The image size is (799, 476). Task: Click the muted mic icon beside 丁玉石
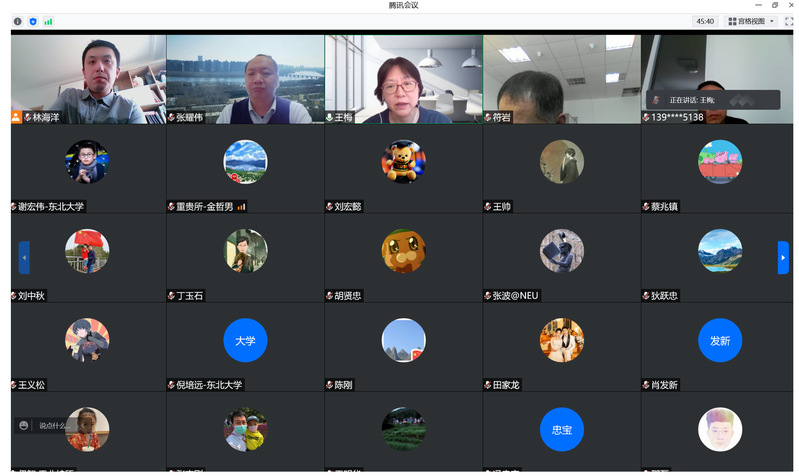[x=171, y=296]
